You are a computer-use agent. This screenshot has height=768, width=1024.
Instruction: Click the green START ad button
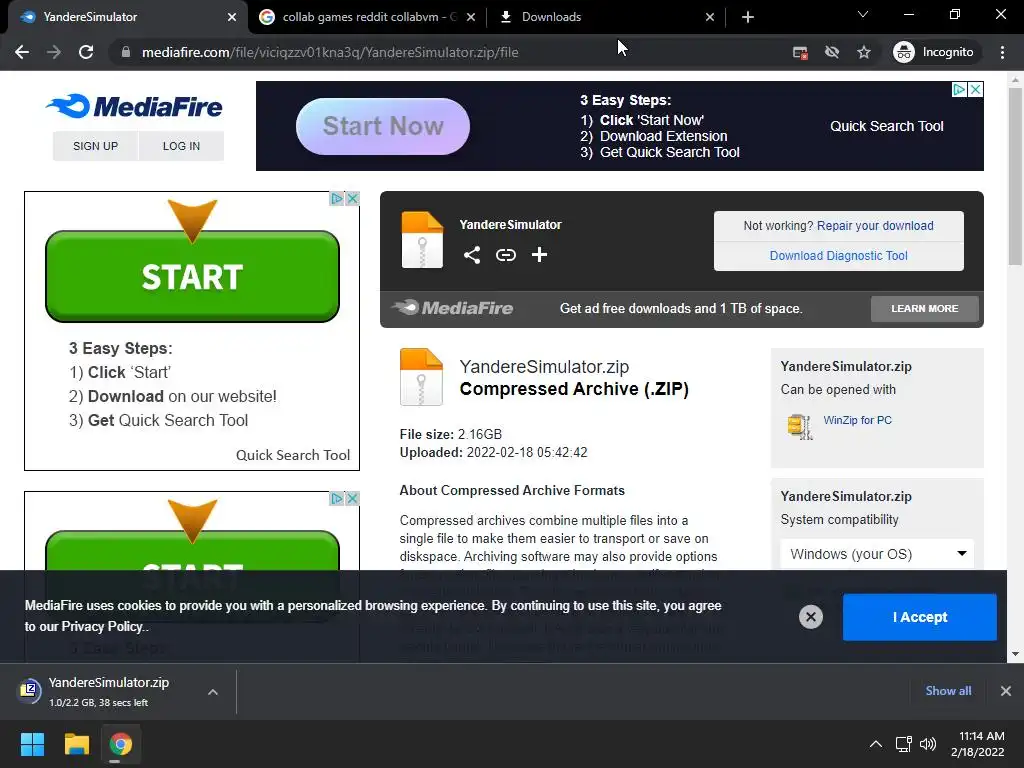pos(192,276)
